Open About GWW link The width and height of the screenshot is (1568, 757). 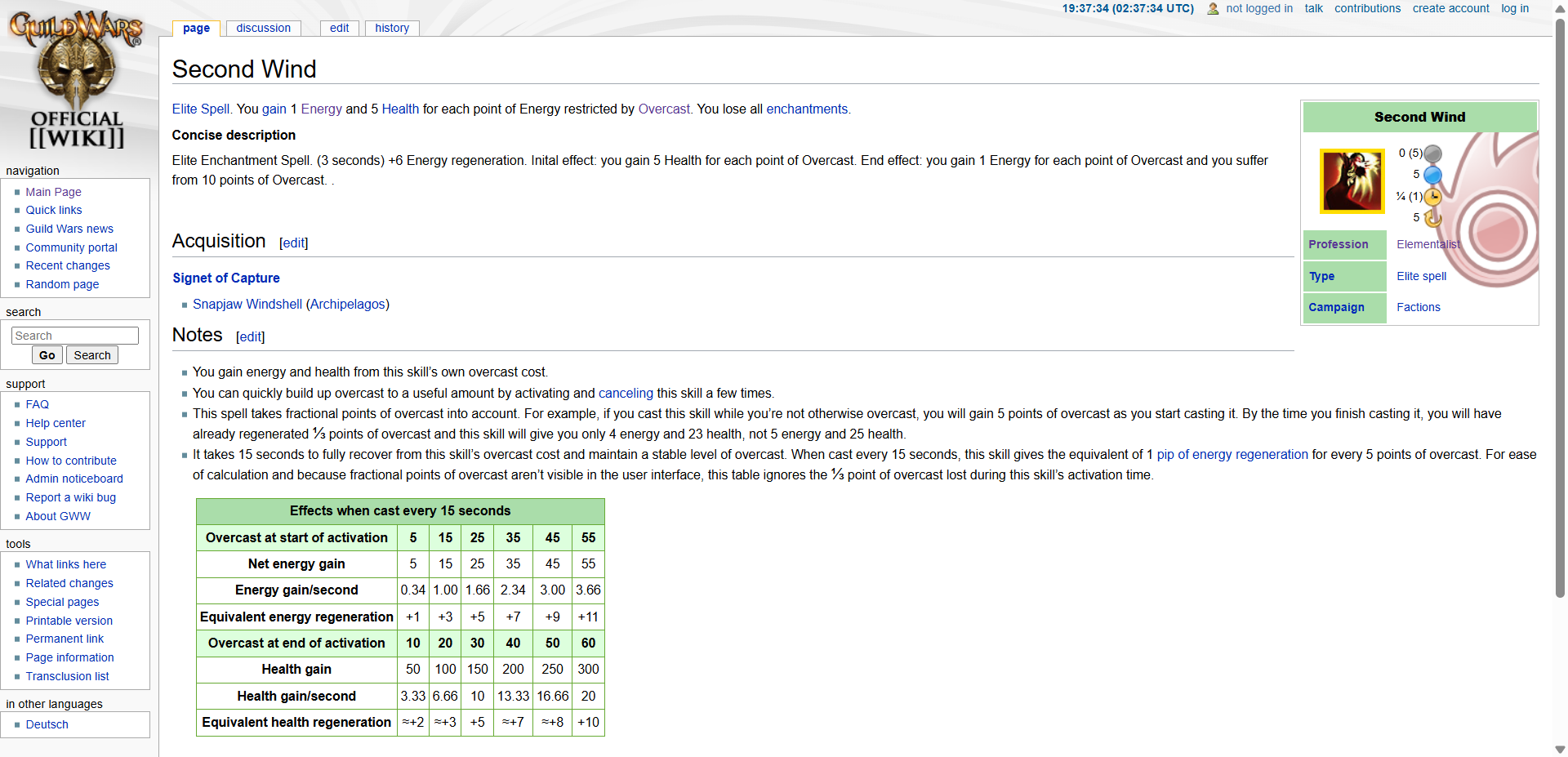point(58,516)
